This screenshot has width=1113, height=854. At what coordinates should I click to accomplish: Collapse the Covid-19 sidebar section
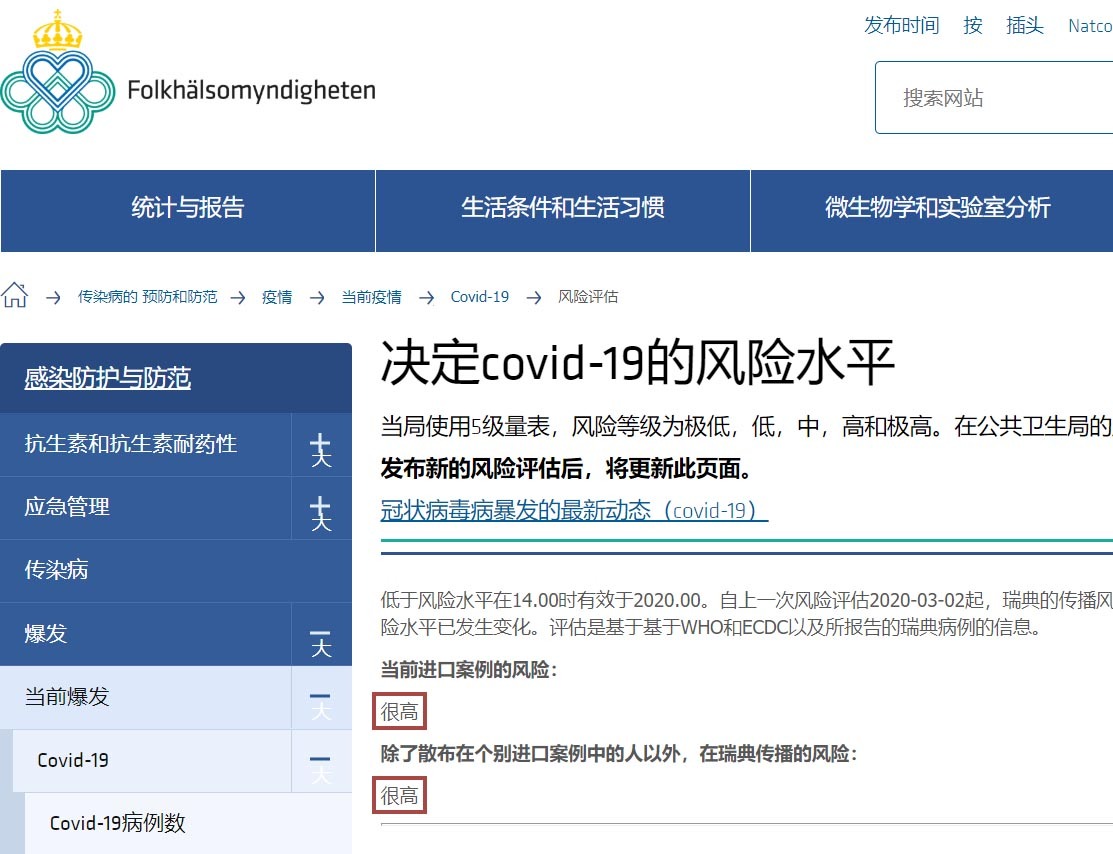(322, 760)
